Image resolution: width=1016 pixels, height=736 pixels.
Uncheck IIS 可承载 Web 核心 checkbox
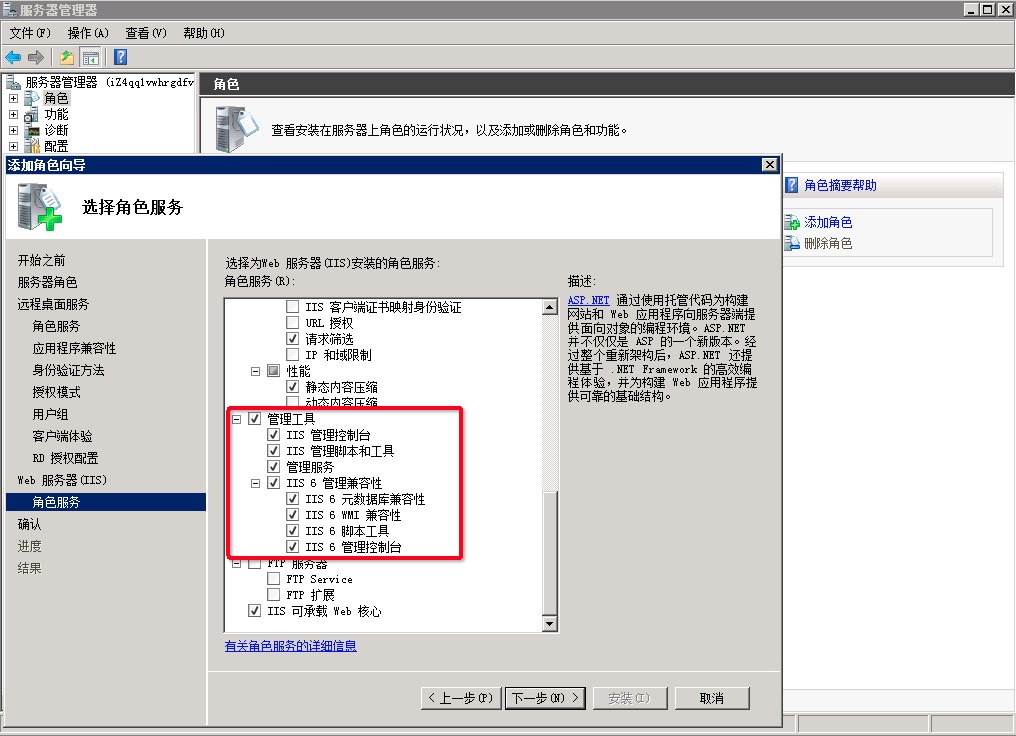(x=255, y=611)
